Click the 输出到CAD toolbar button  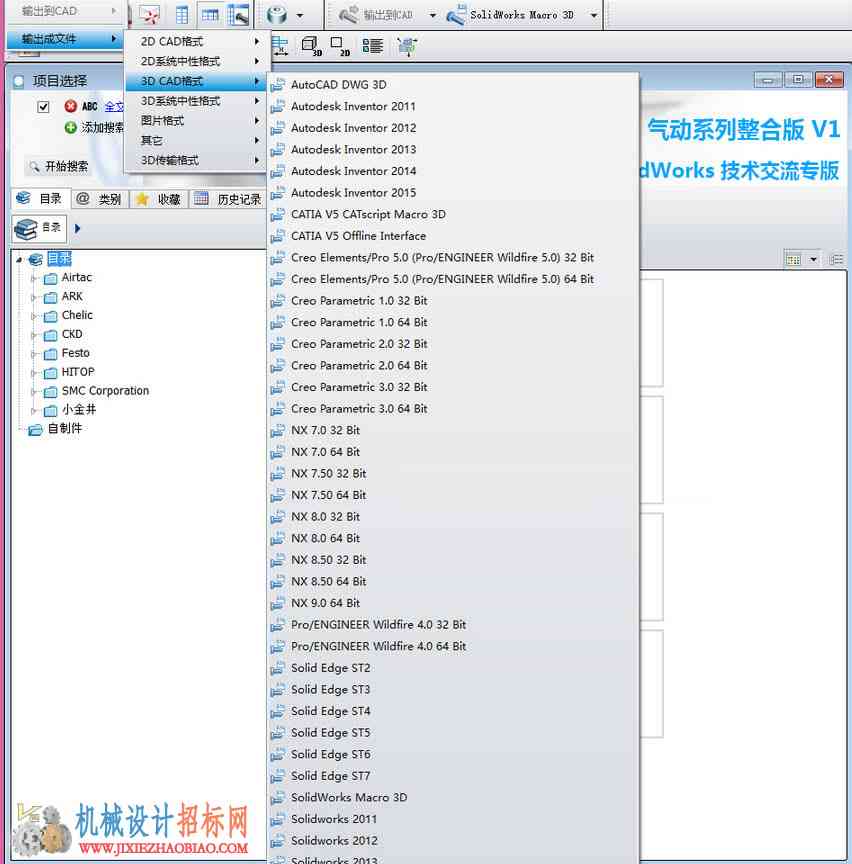click(377, 15)
